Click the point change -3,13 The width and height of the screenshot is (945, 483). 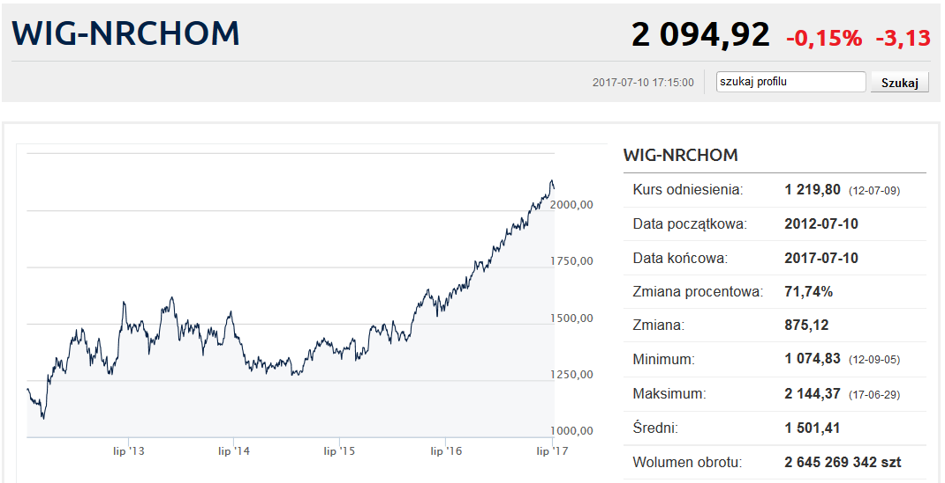click(903, 38)
